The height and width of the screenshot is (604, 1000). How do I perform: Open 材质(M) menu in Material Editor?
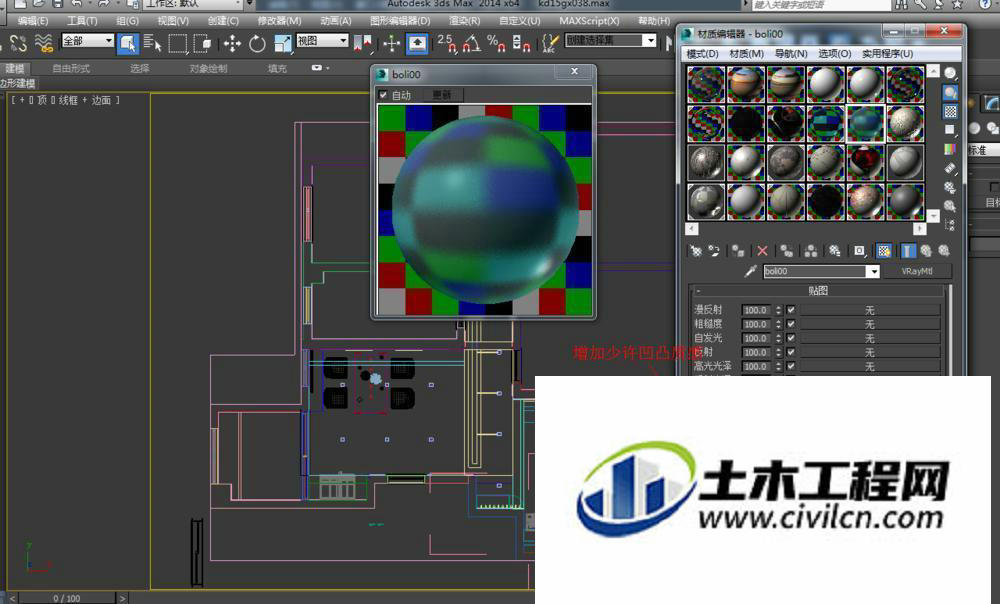pos(746,54)
